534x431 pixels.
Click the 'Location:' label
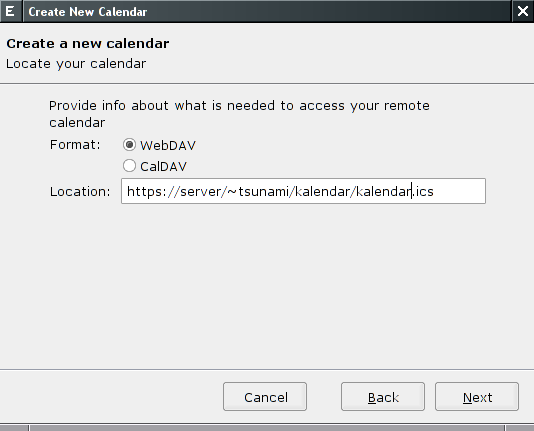tap(80, 192)
